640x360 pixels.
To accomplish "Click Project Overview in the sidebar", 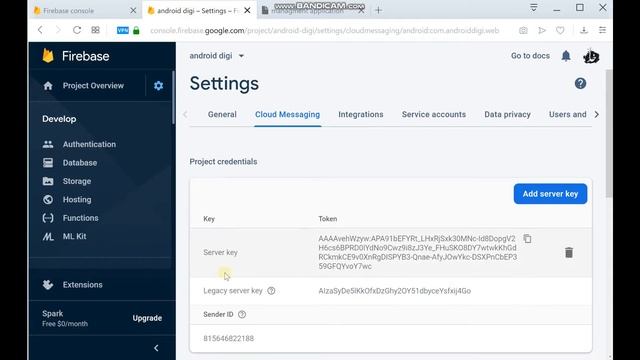I will (93, 85).
